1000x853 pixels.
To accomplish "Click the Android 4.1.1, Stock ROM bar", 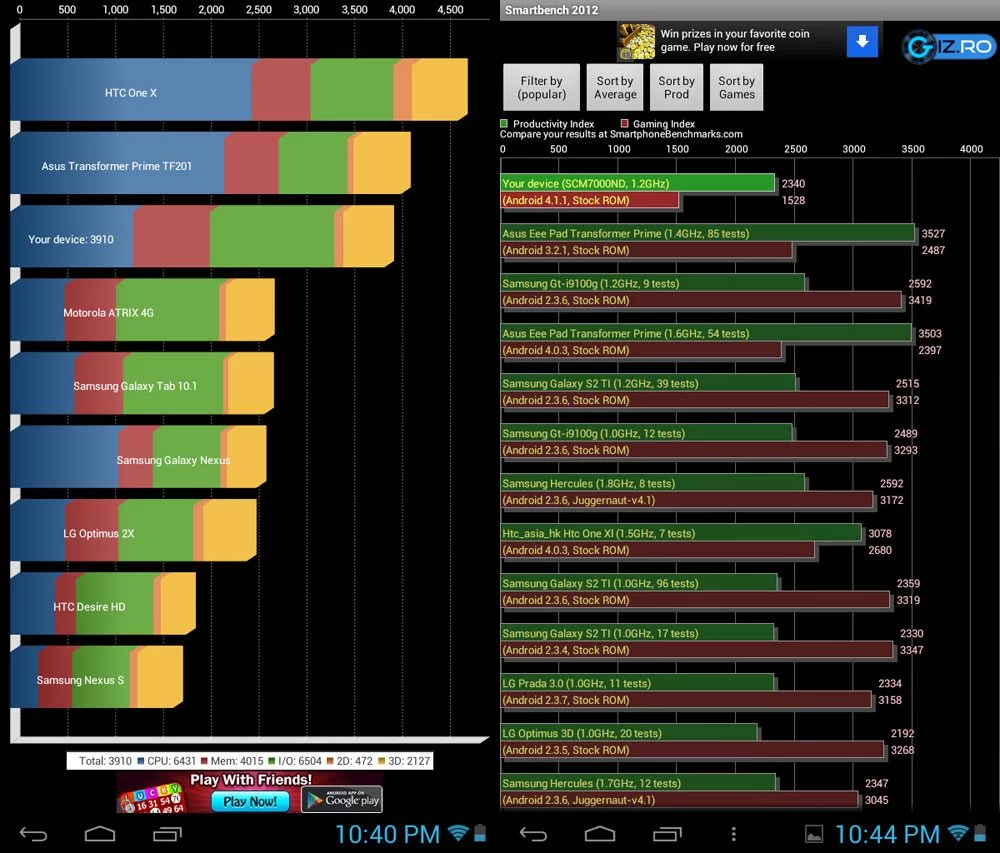I will 590,200.
